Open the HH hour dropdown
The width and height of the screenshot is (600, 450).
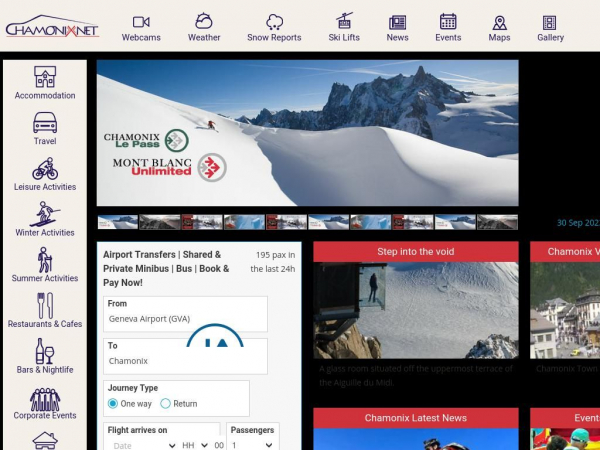coord(195,445)
